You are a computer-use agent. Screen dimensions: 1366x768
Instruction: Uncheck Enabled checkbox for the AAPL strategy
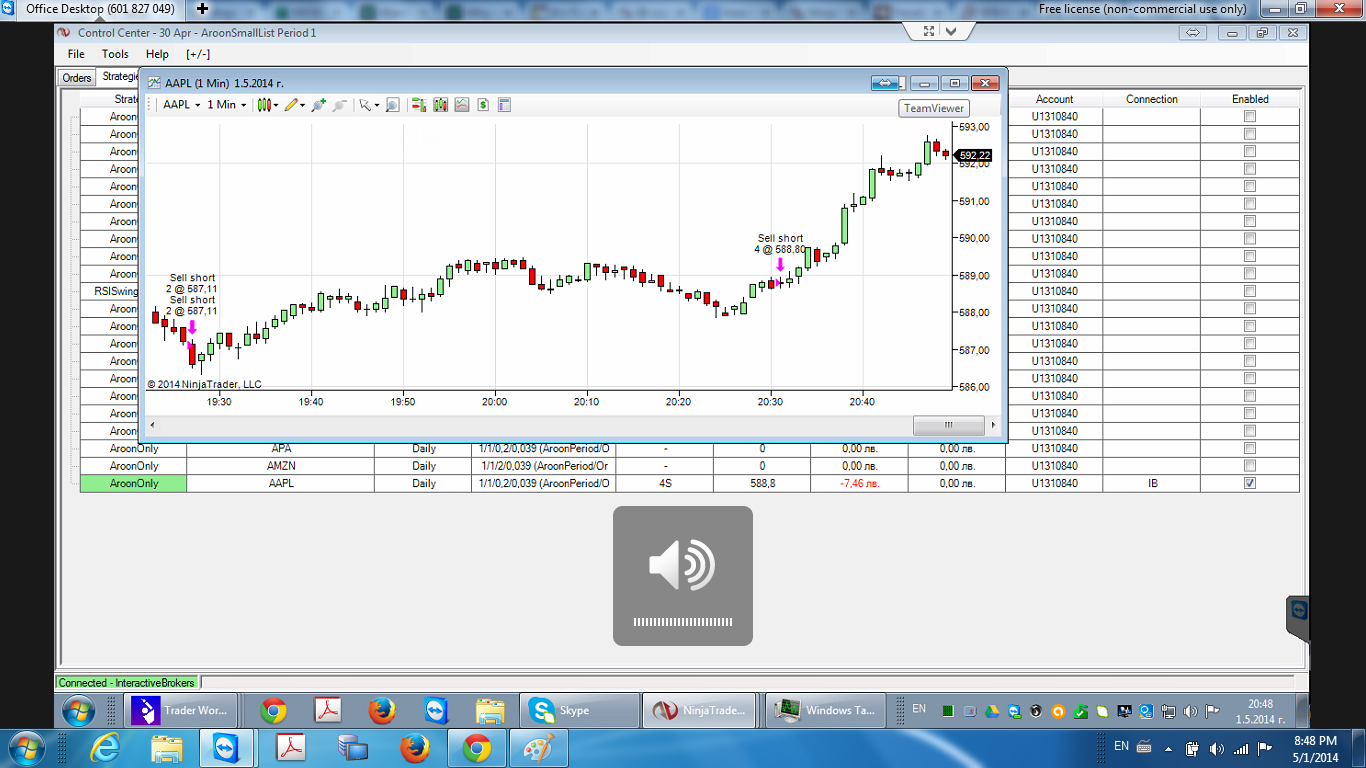tap(1249, 483)
